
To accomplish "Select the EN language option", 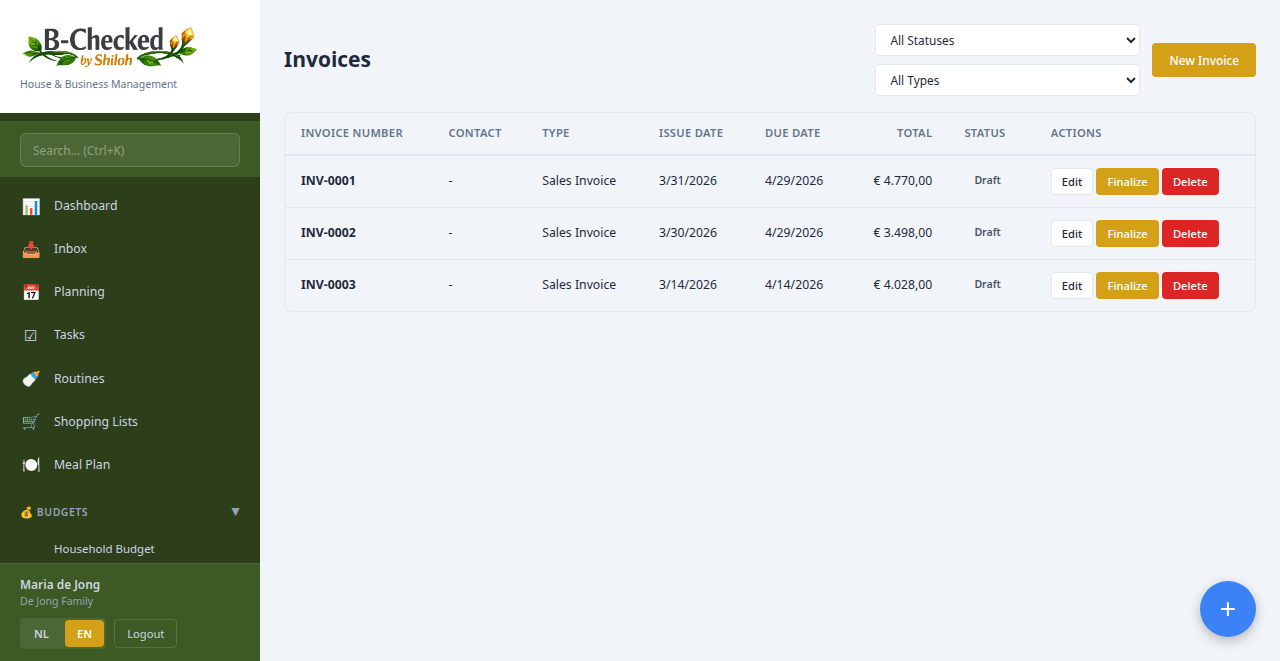I will tap(84, 633).
